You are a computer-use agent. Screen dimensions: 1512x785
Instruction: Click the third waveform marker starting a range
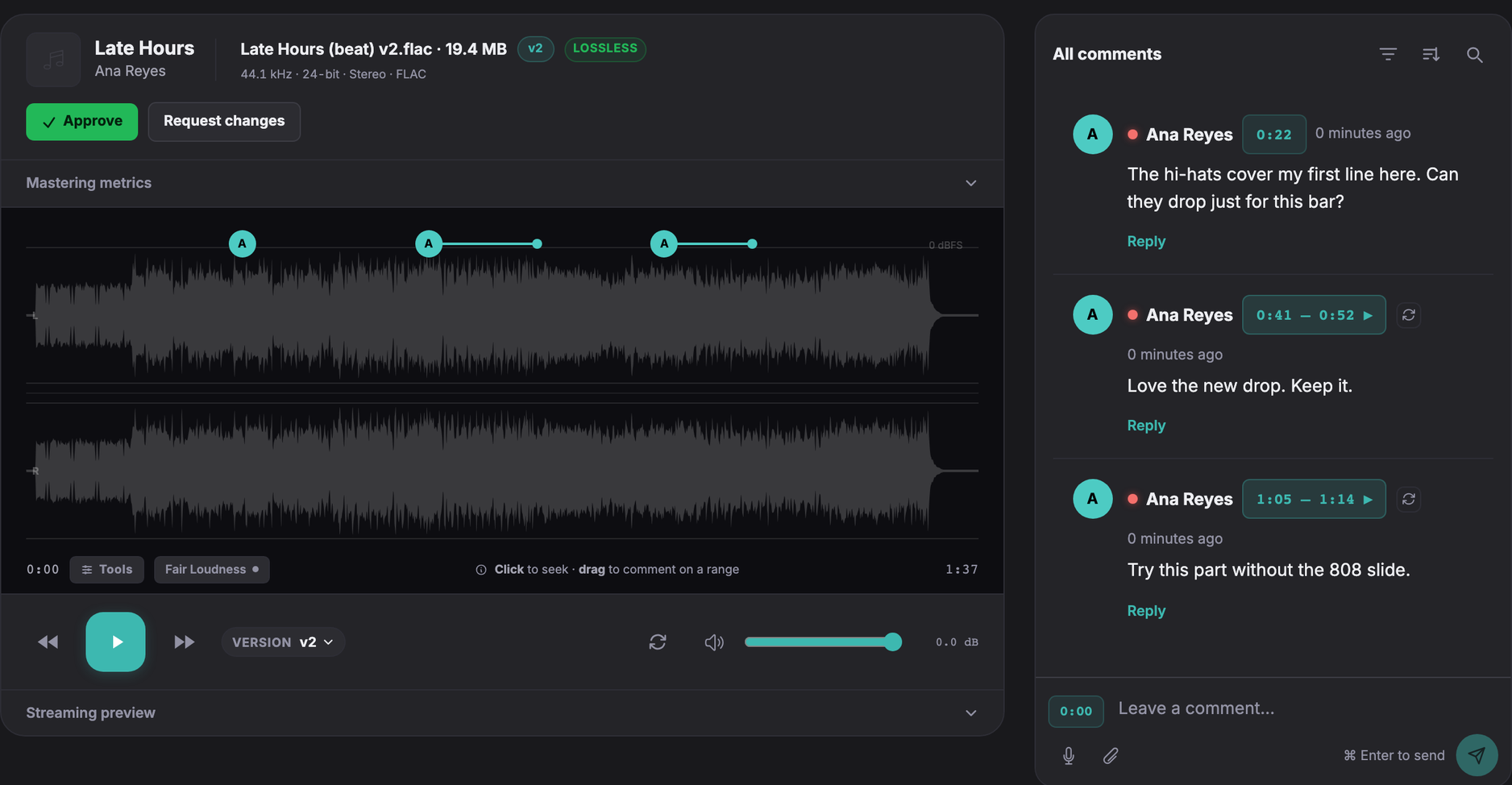[x=663, y=243]
